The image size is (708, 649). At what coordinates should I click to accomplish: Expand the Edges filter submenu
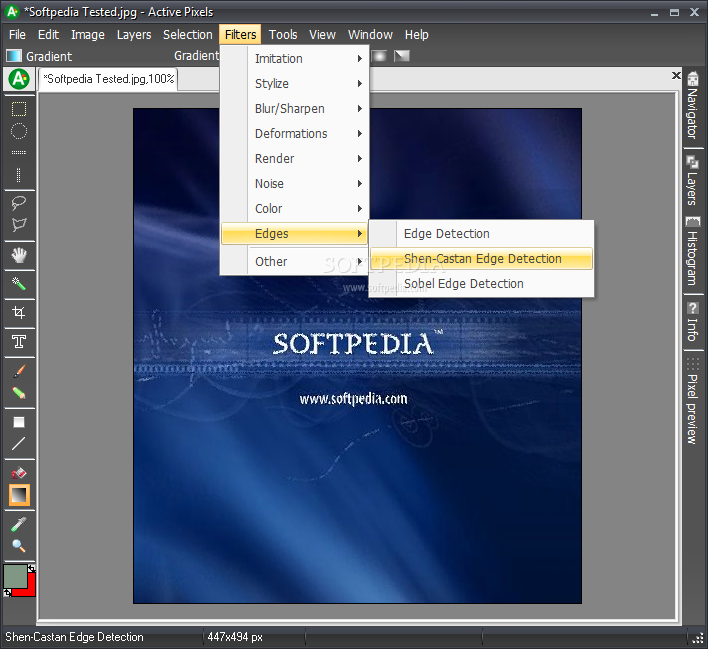pyautogui.click(x=294, y=233)
